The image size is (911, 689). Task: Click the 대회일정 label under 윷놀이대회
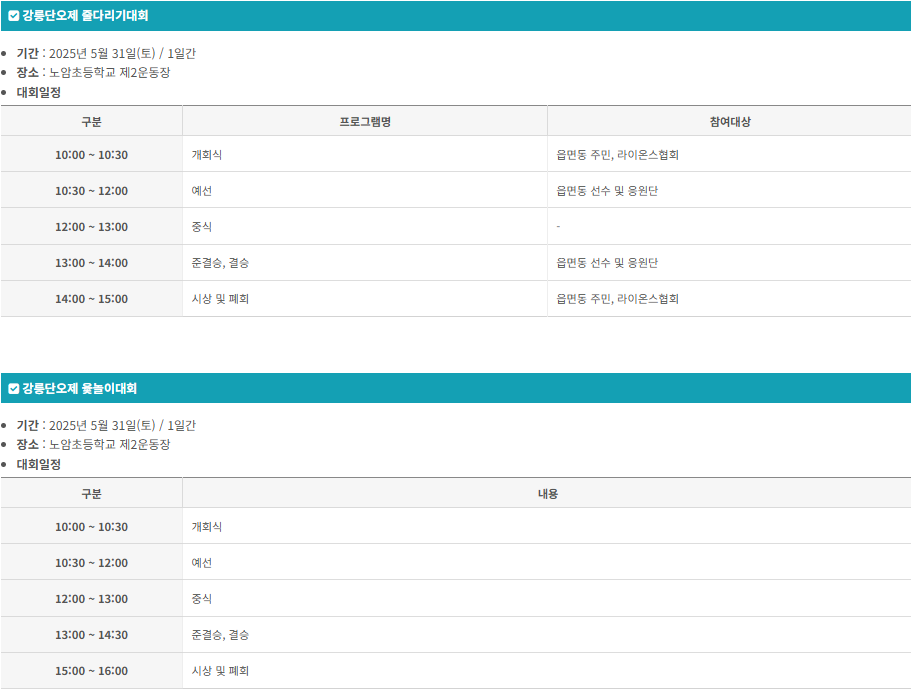(38, 464)
